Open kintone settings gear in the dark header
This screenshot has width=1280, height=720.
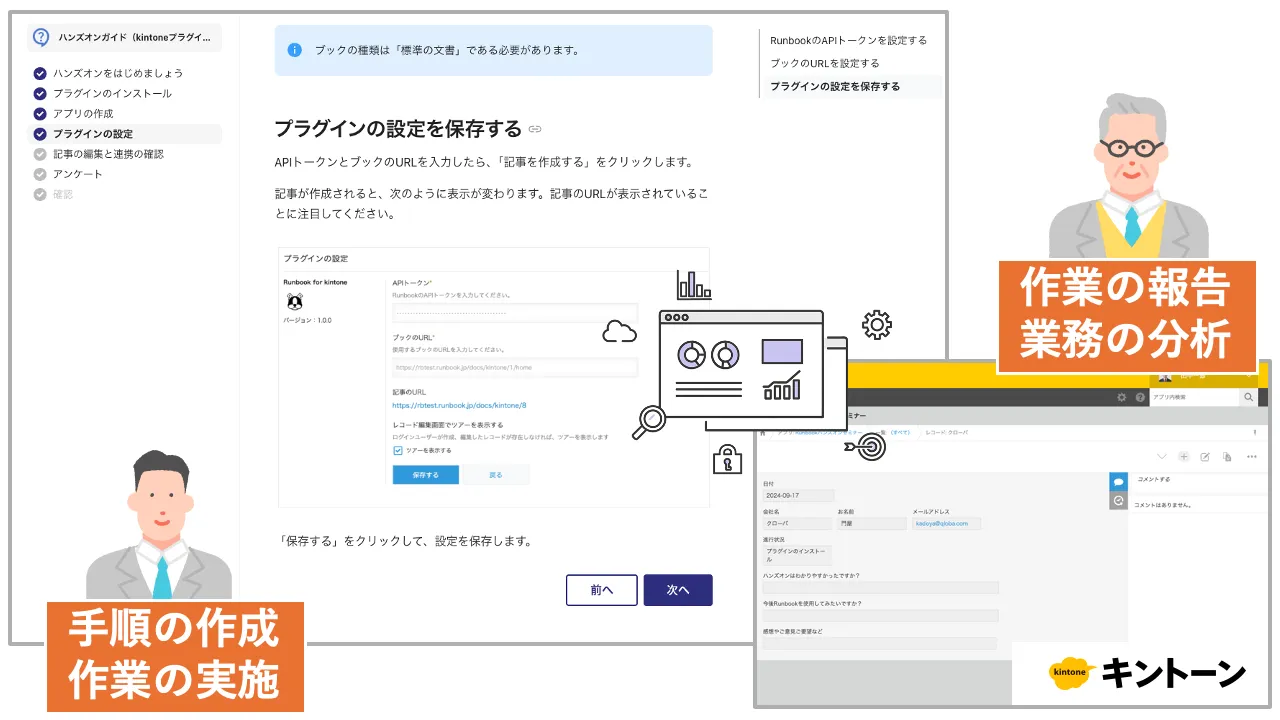(1122, 397)
